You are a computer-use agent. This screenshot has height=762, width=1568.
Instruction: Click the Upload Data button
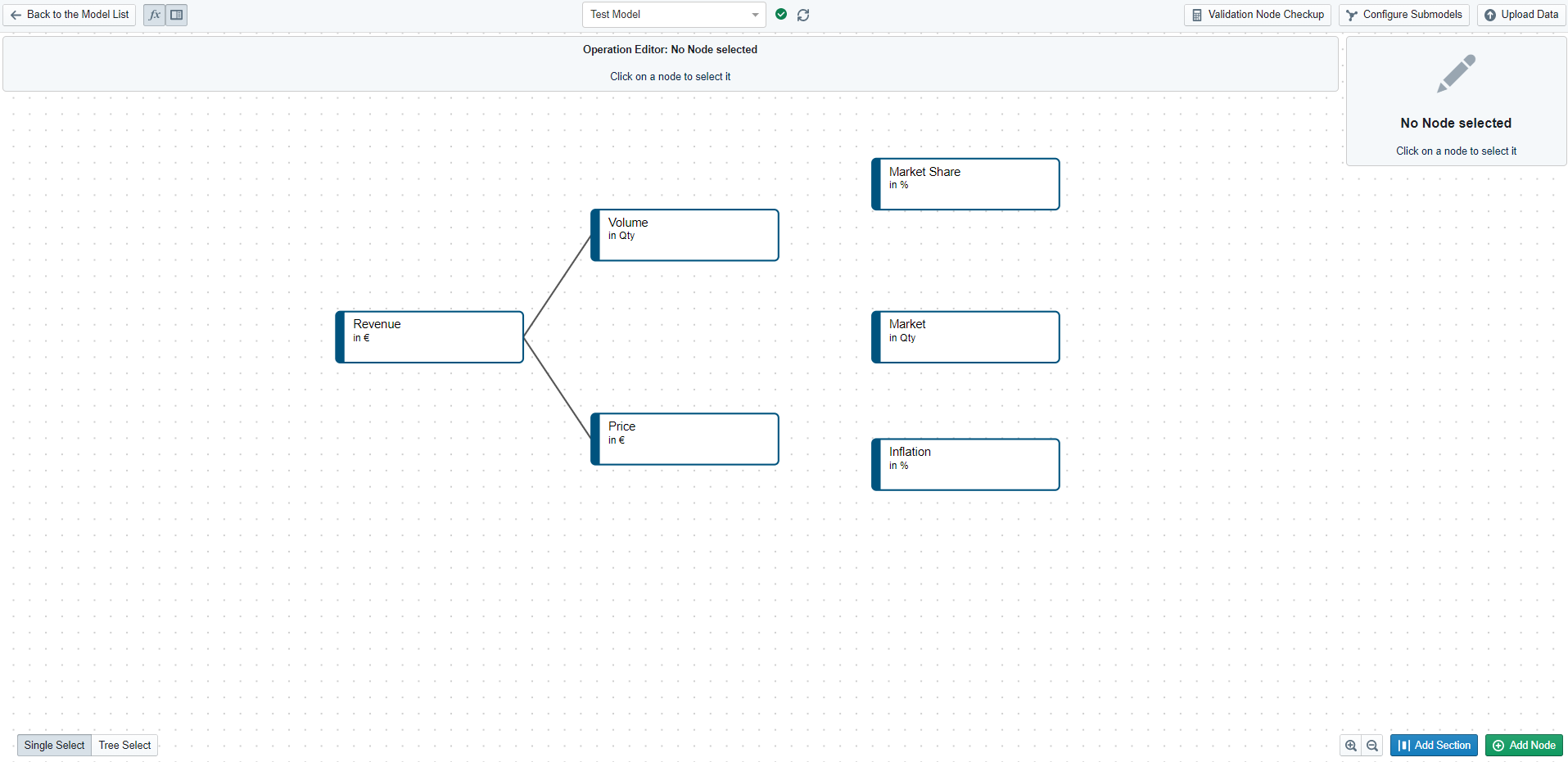coord(1521,15)
